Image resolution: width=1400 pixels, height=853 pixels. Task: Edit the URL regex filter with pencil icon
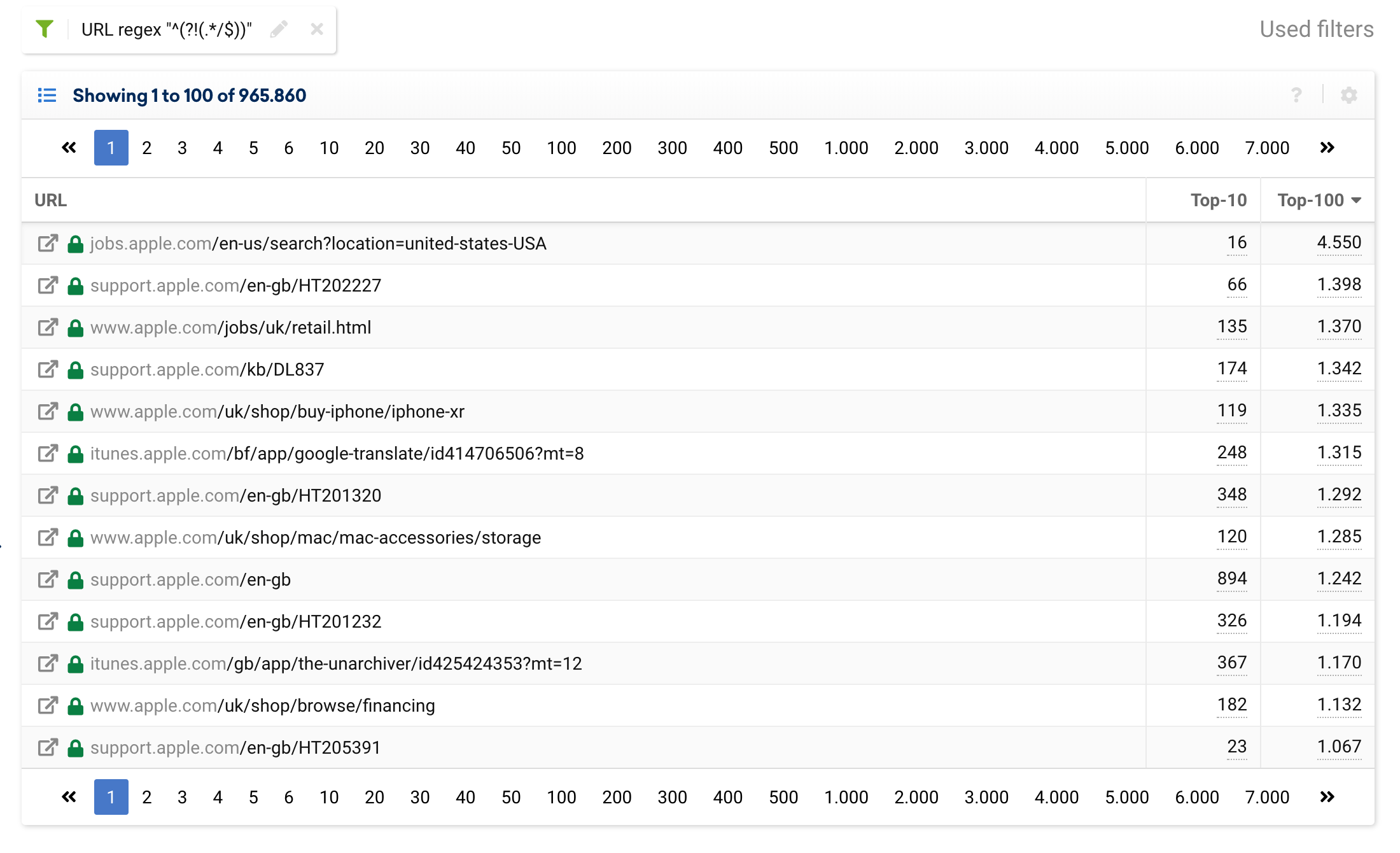[x=279, y=29]
